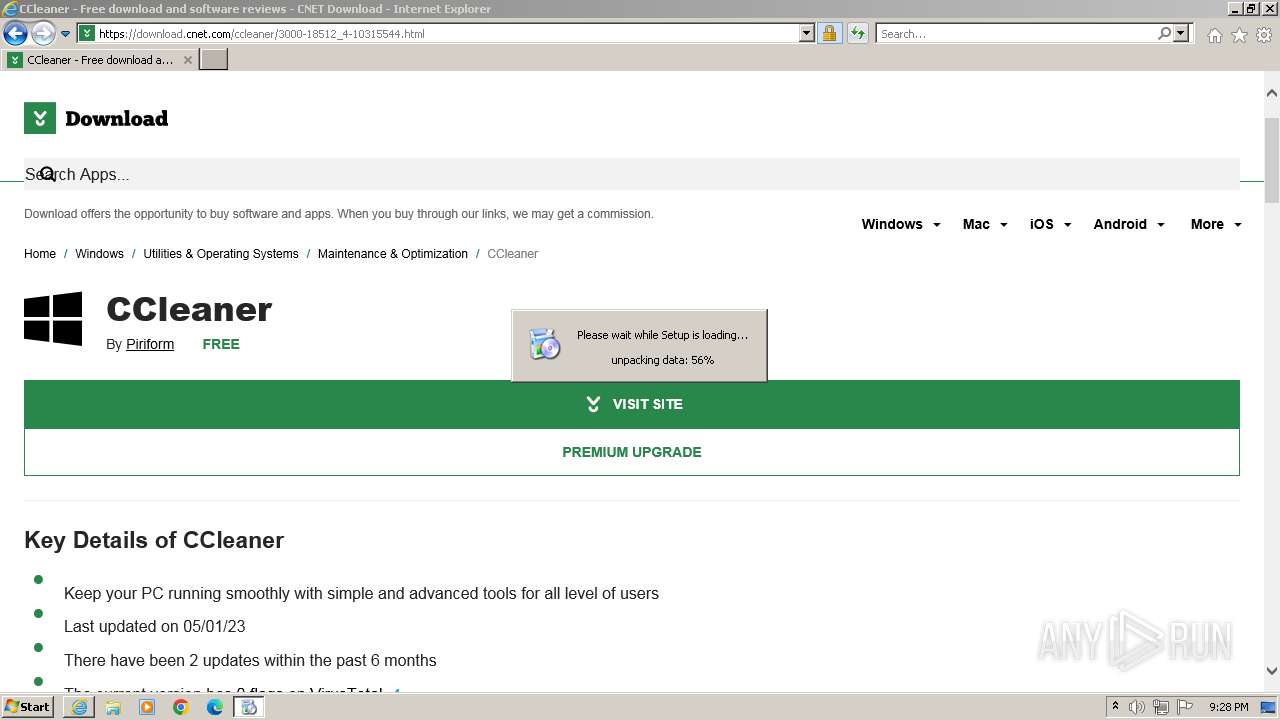Open the search provider dropdown arrow
The width and height of the screenshot is (1280, 720).
(x=1181, y=33)
